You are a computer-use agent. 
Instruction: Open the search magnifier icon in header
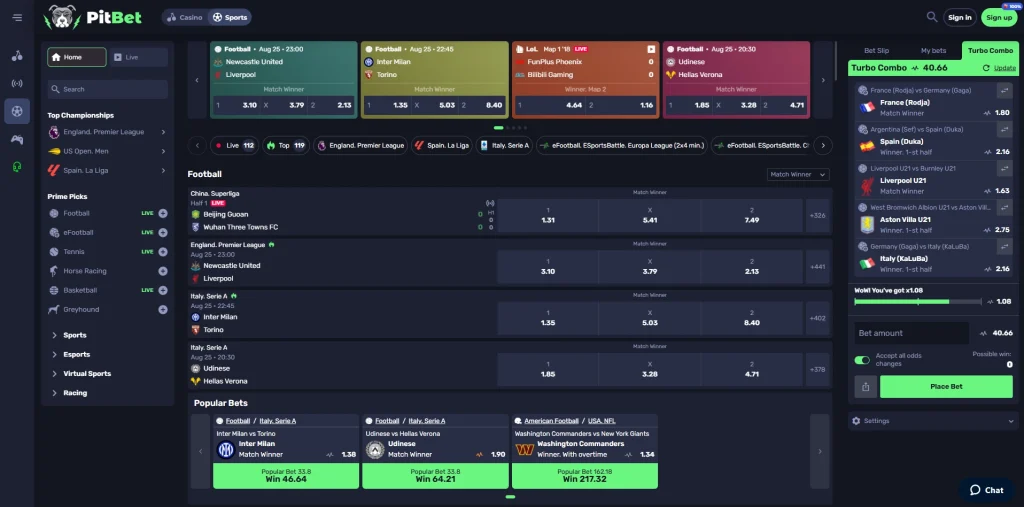[x=932, y=17]
